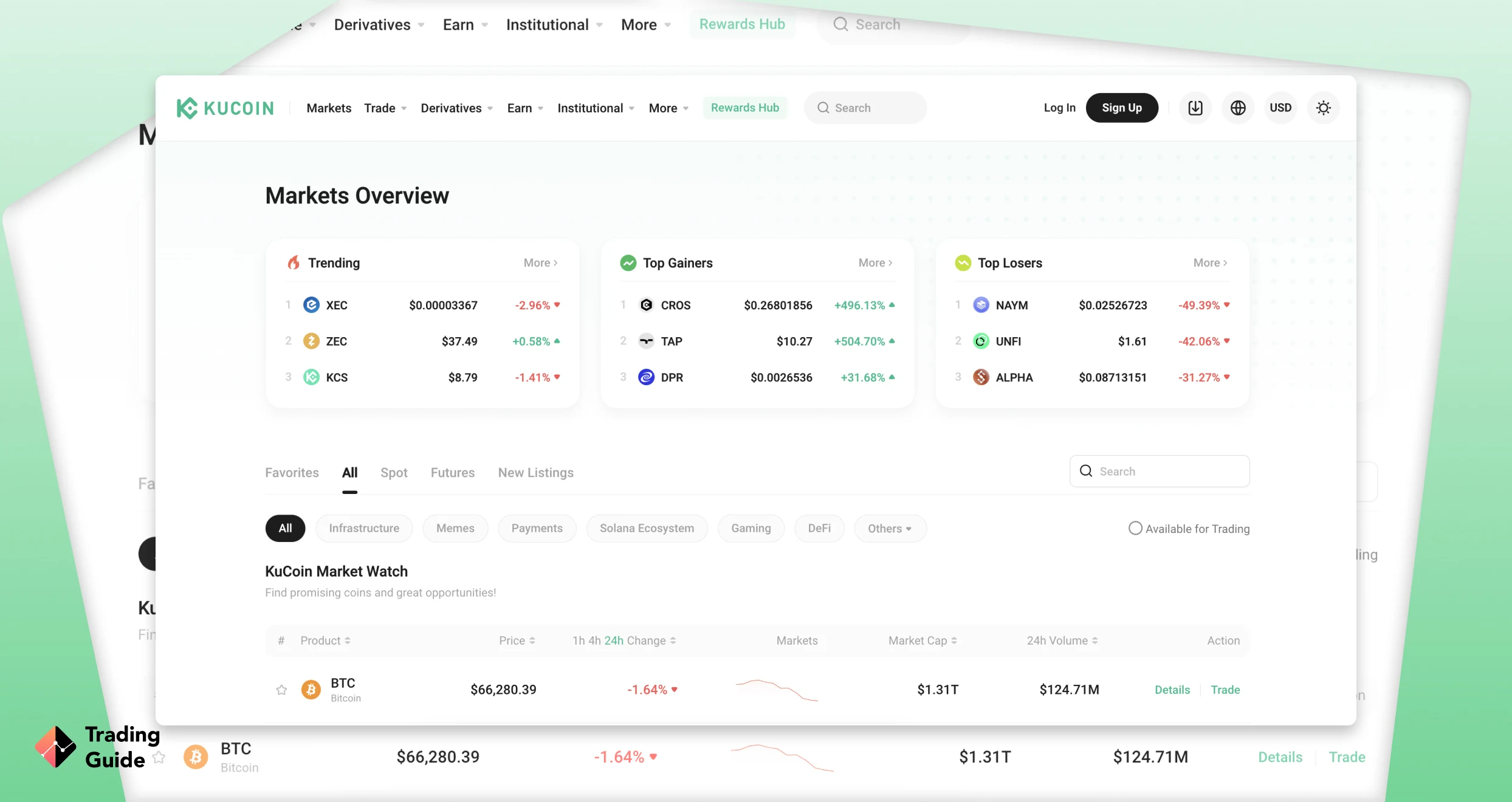
Task: Select the All category pill
Action: tap(285, 529)
